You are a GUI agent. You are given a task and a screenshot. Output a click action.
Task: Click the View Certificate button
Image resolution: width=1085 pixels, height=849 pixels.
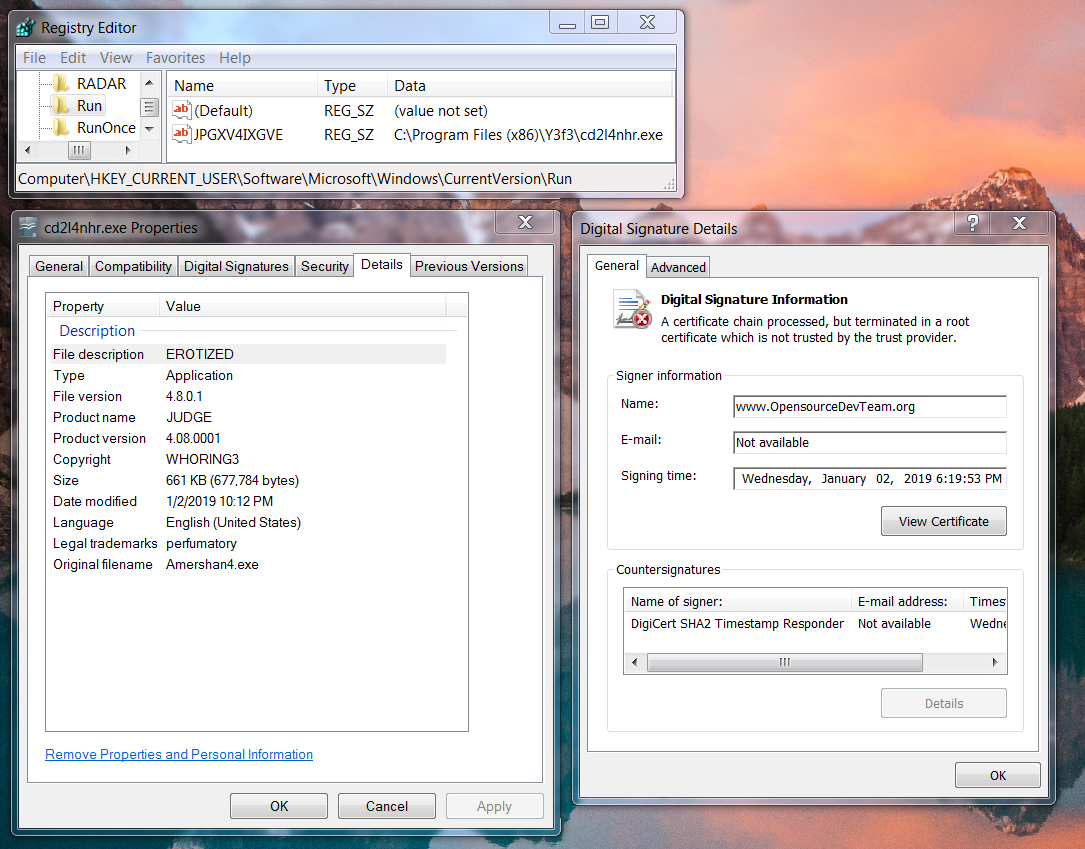tap(943, 522)
